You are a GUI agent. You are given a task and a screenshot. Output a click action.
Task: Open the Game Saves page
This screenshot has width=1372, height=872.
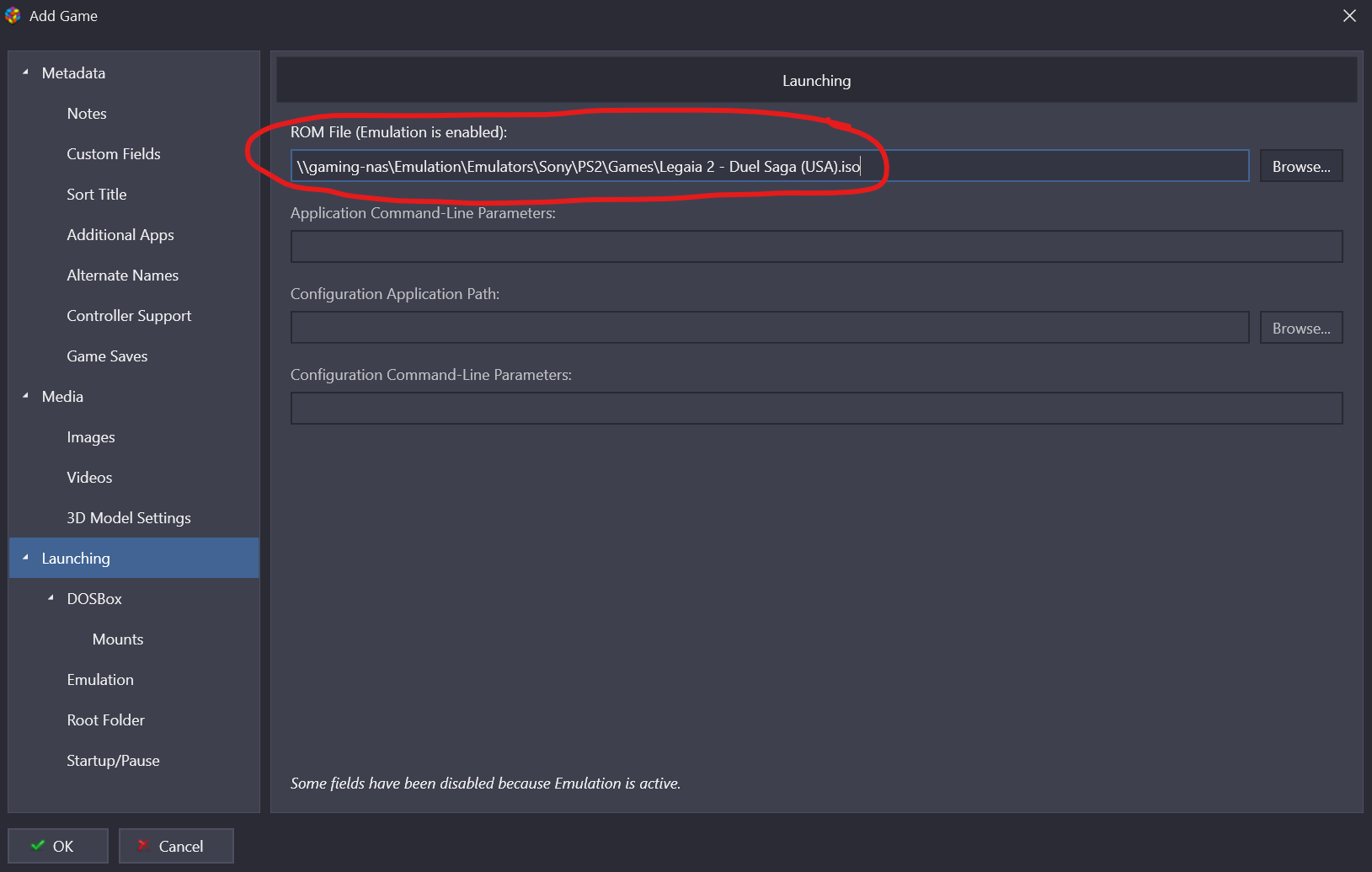107,356
